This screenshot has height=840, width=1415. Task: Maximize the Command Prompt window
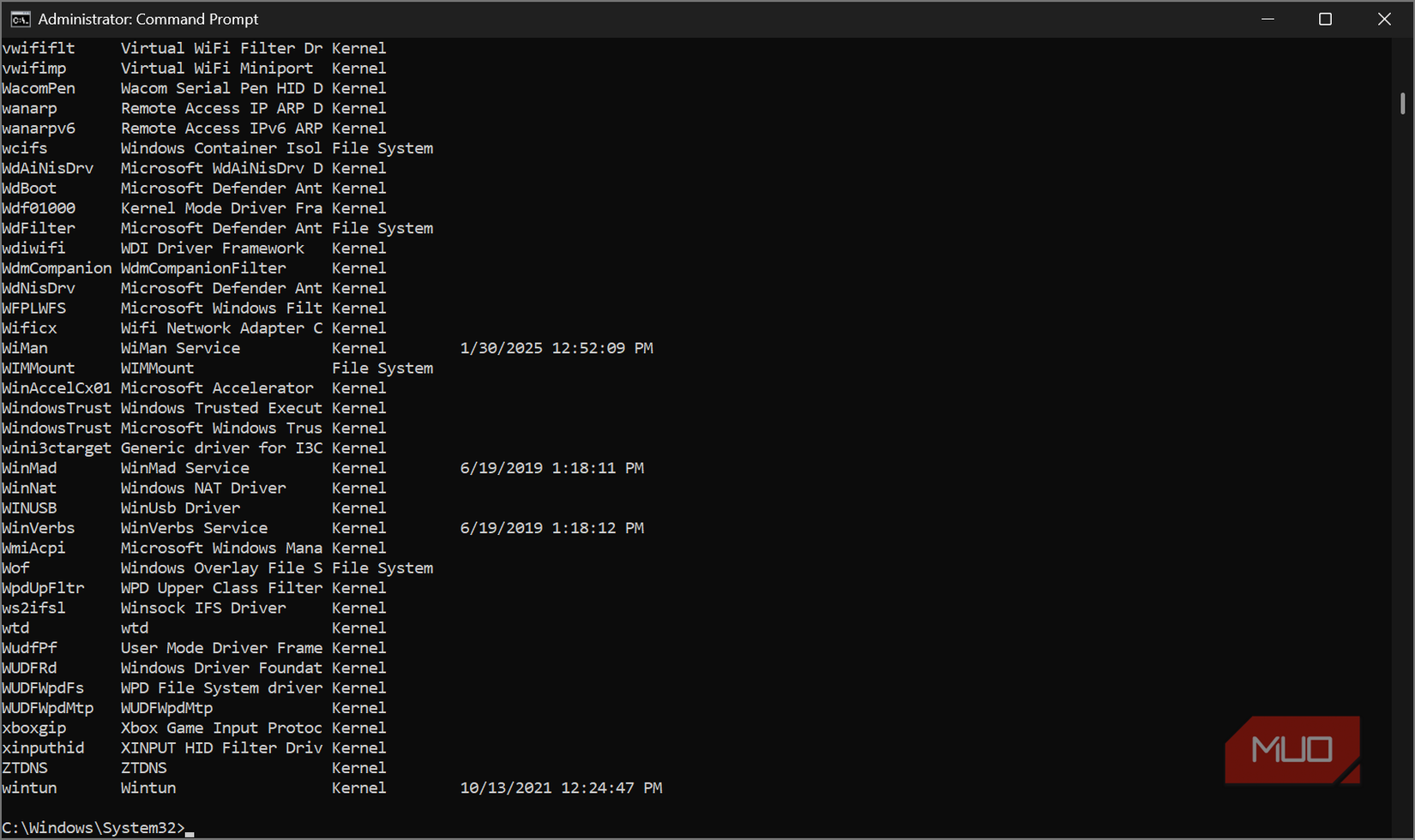pyautogui.click(x=1325, y=19)
